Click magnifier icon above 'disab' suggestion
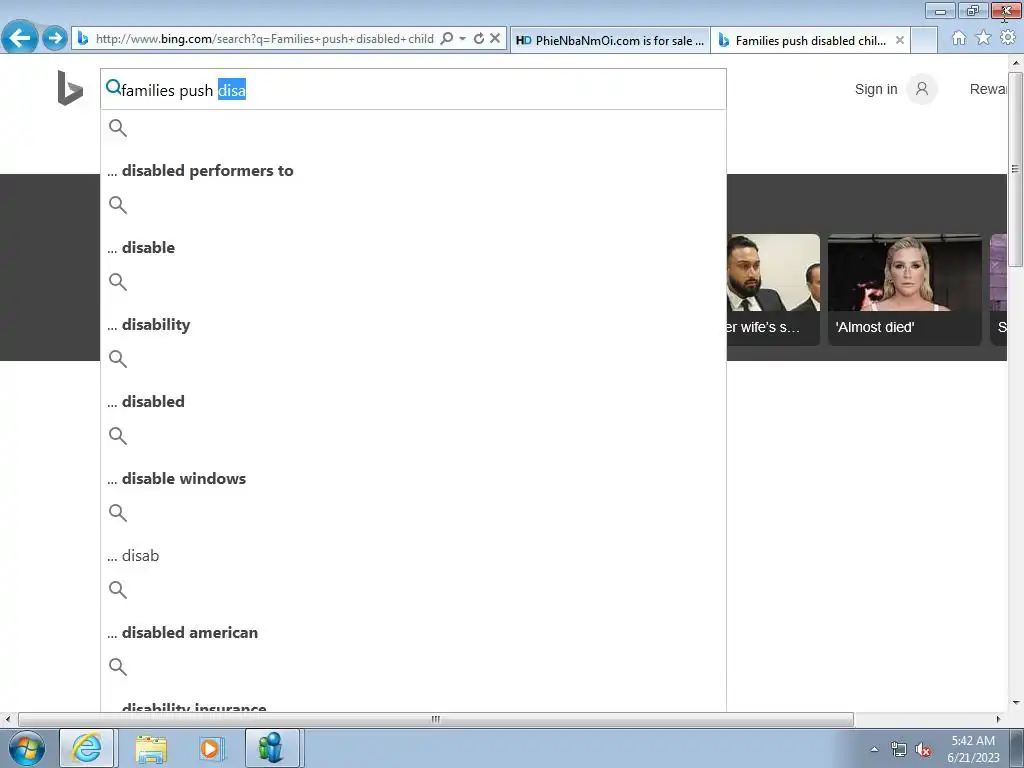This screenshot has width=1024, height=768. [118, 513]
